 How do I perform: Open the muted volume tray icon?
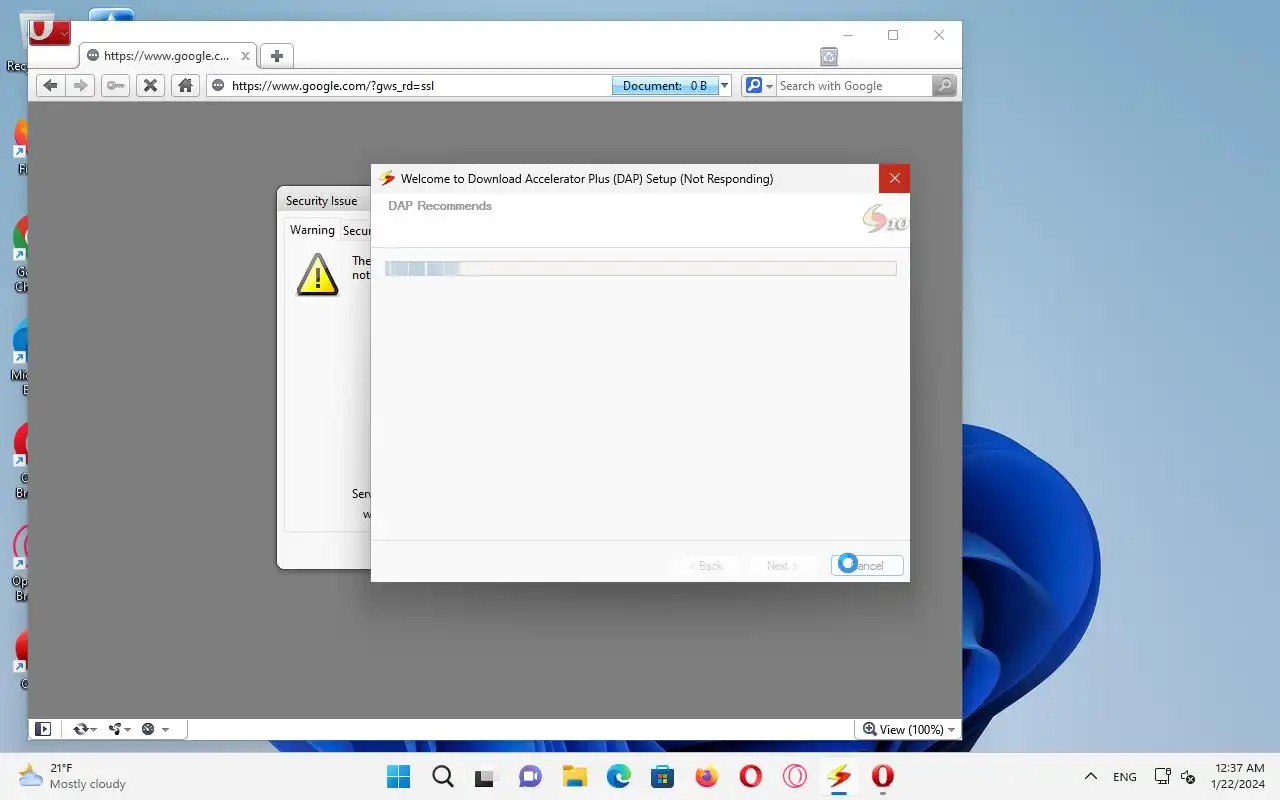click(1188, 777)
